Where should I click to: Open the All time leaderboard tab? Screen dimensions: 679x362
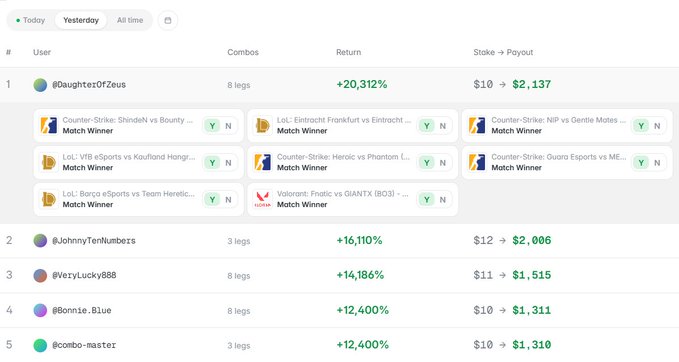pyautogui.click(x=130, y=20)
